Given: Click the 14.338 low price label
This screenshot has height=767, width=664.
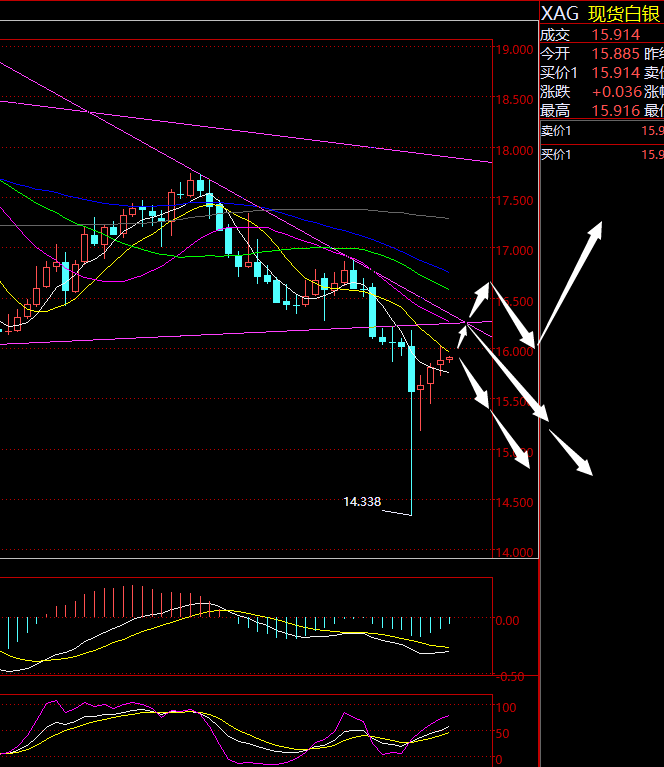Looking at the screenshot, I should [362, 502].
